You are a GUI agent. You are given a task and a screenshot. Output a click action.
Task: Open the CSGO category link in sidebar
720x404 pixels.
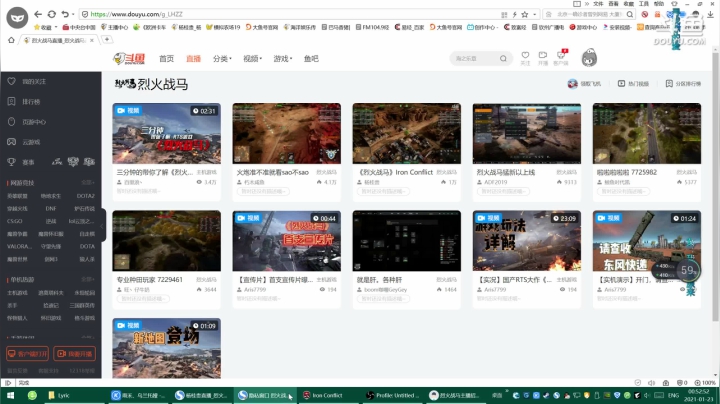[x=14, y=221]
